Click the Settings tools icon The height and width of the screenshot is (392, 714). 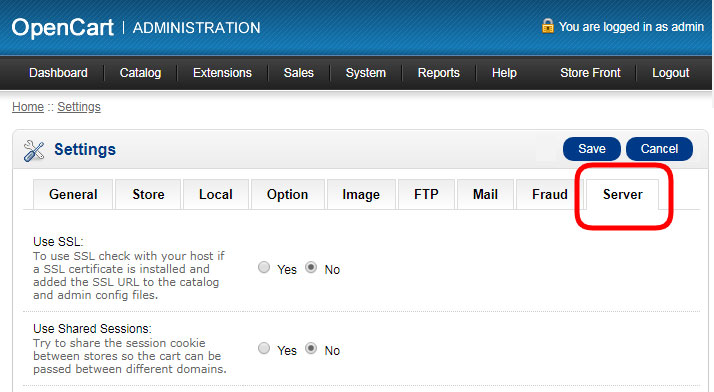pos(34,151)
